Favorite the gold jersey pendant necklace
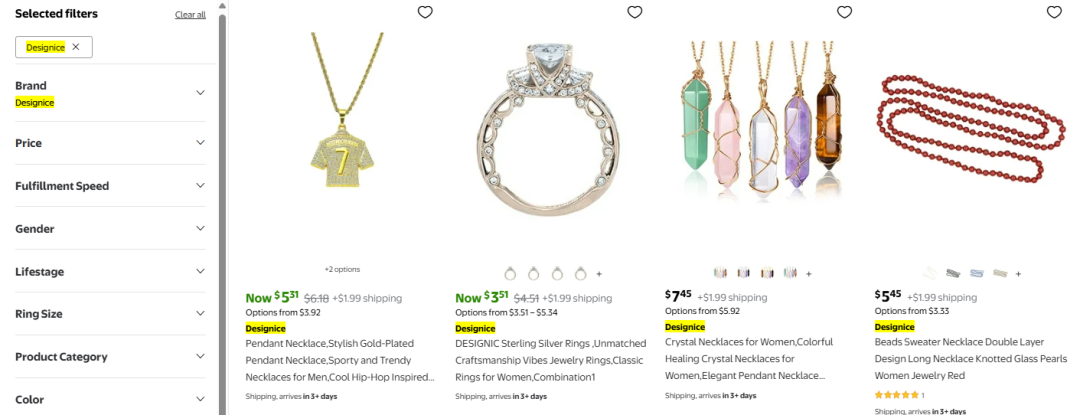The width and height of the screenshot is (1080, 415). click(x=425, y=12)
